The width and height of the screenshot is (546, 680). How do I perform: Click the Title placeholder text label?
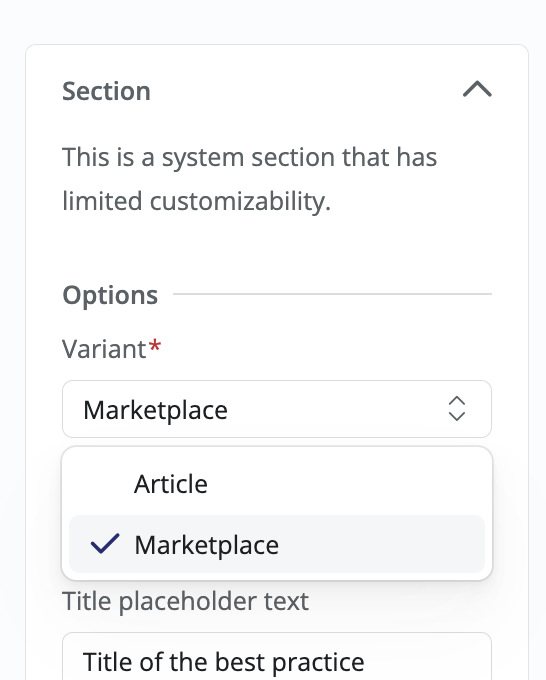click(x=186, y=602)
